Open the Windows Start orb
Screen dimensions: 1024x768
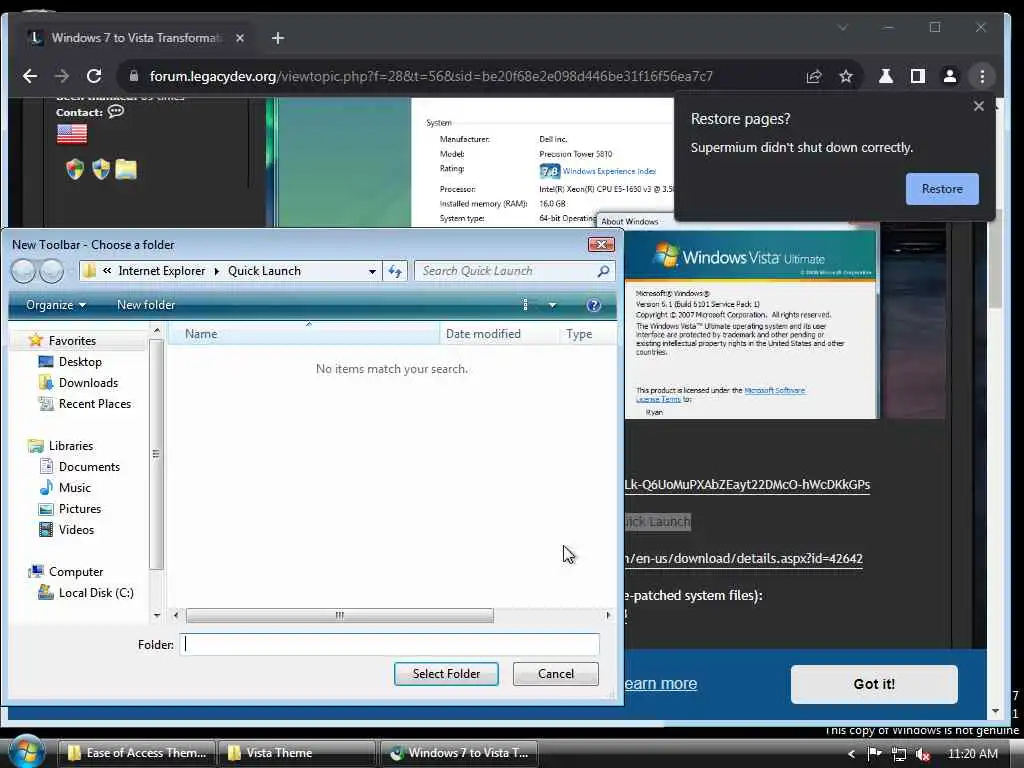point(25,751)
